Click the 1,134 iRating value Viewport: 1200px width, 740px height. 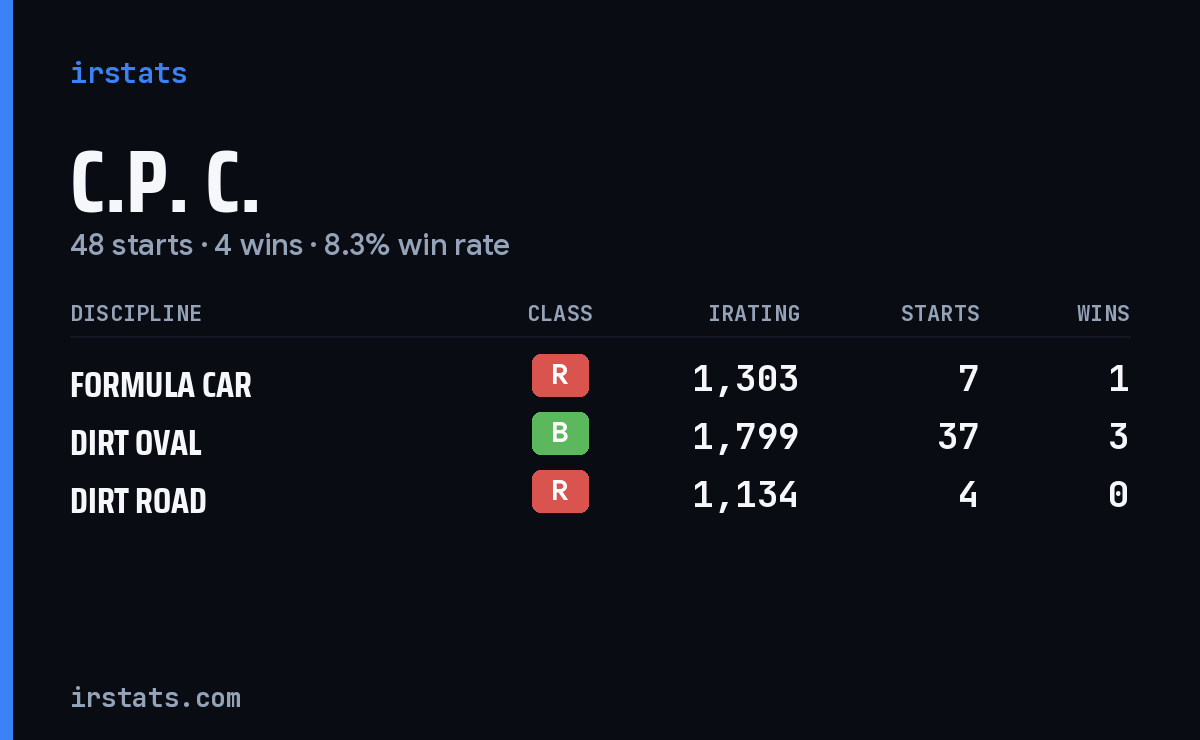coord(746,495)
